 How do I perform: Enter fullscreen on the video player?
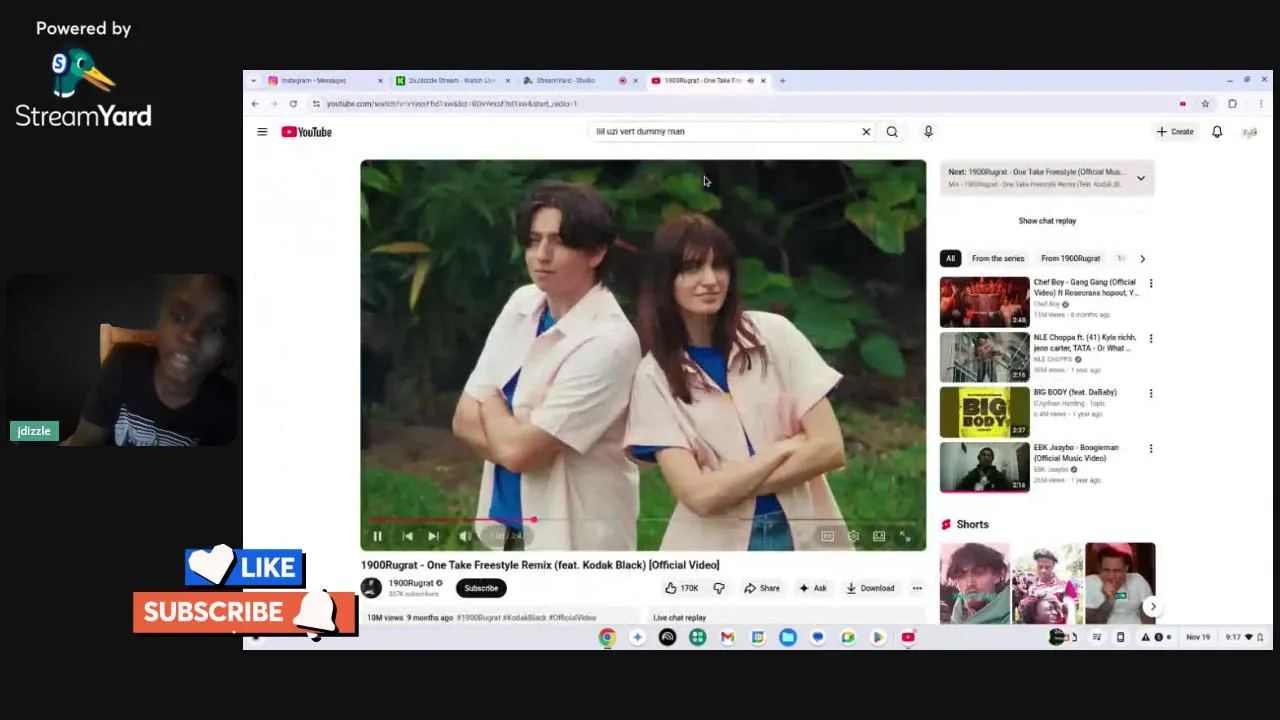[x=905, y=537]
